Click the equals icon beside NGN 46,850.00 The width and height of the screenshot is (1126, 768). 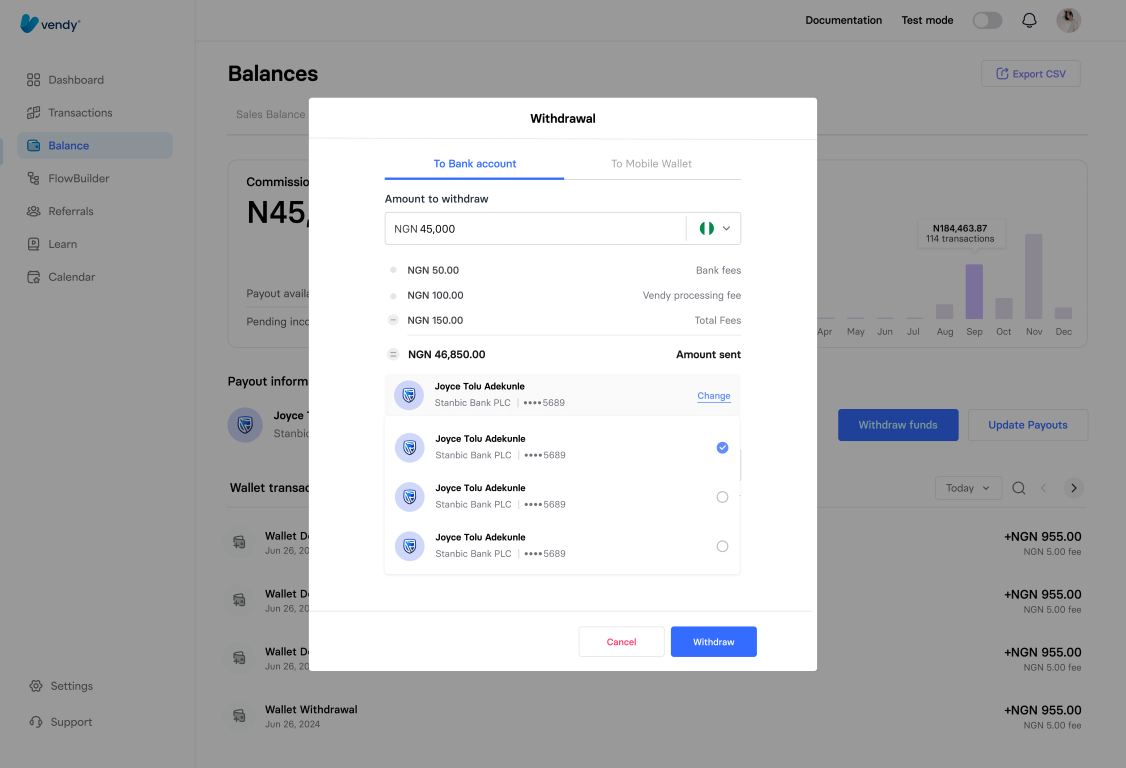tap(393, 354)
